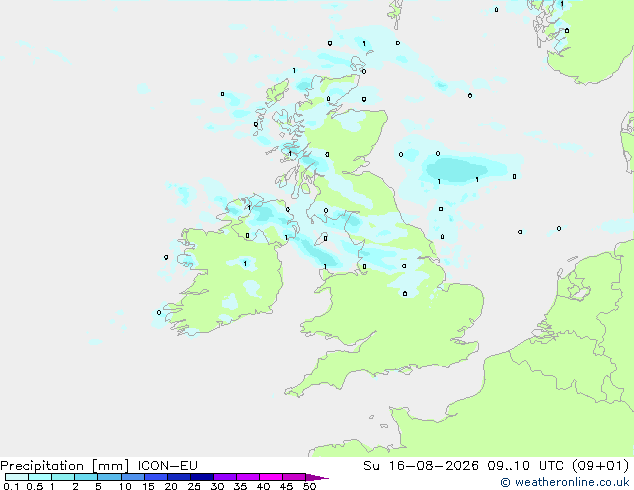Click the 40 to 45 mm magenta swatch

(271, 477)
